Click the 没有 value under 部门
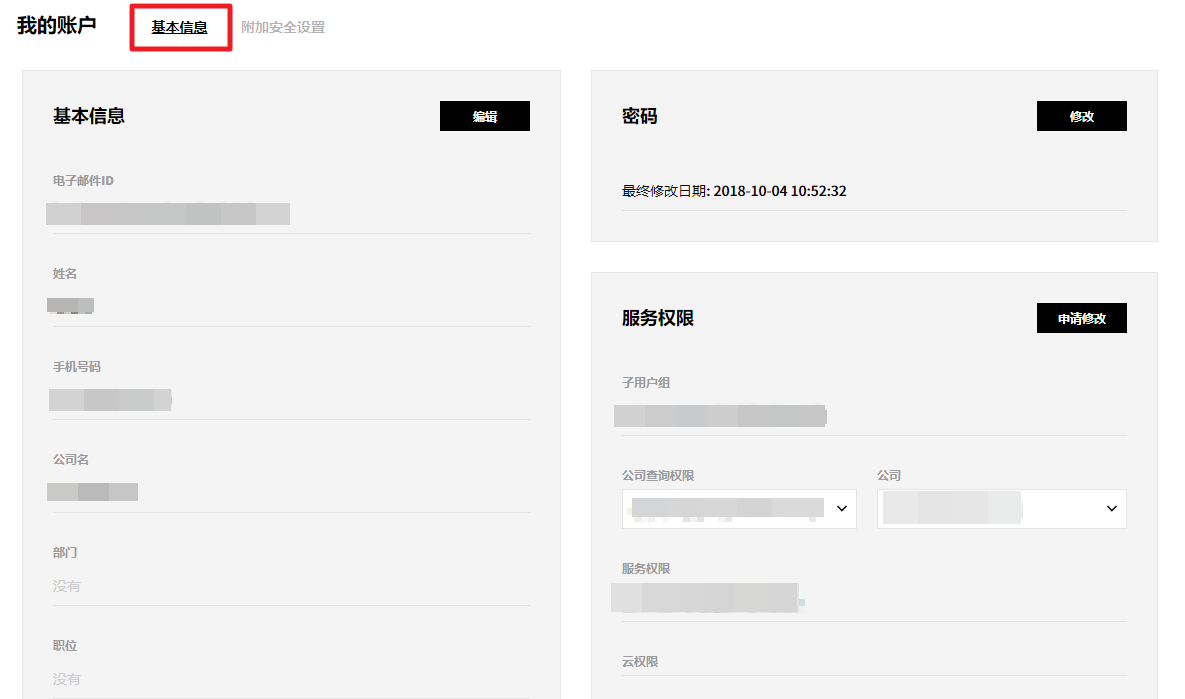This screenshot has height=699, width=1185. (x=67, y=586)
